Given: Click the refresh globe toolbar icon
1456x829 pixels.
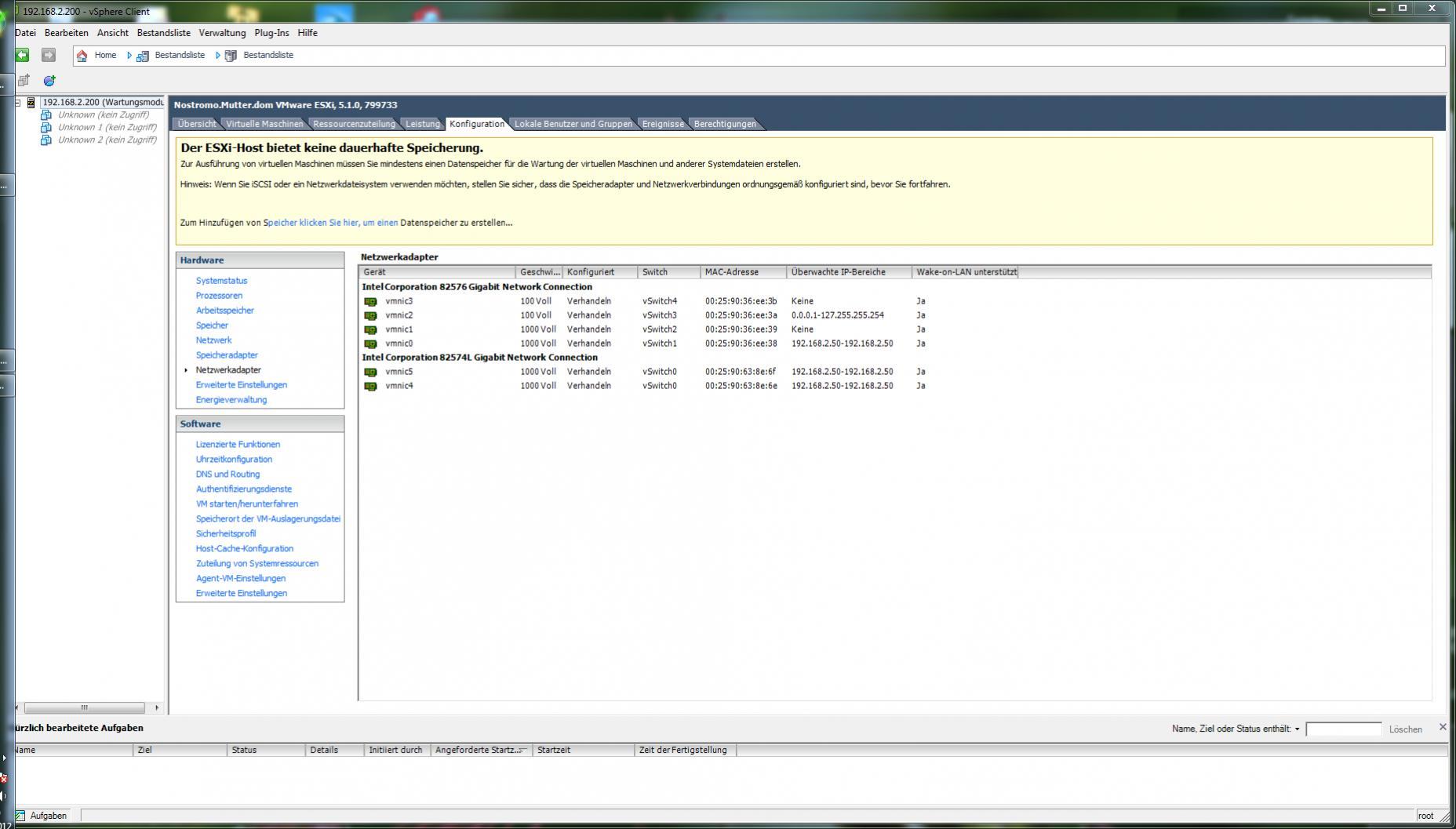Looking at the screenshot, I should tap(49, 80).
